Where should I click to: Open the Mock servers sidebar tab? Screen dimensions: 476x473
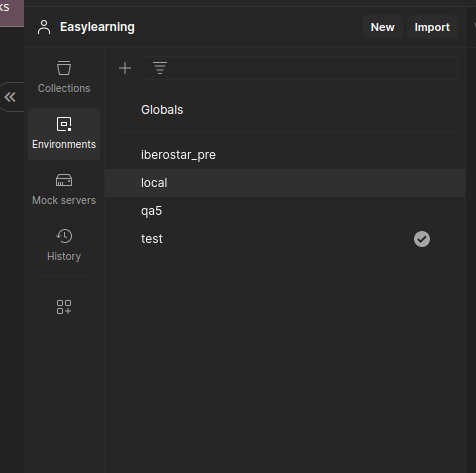click(64, 189)
